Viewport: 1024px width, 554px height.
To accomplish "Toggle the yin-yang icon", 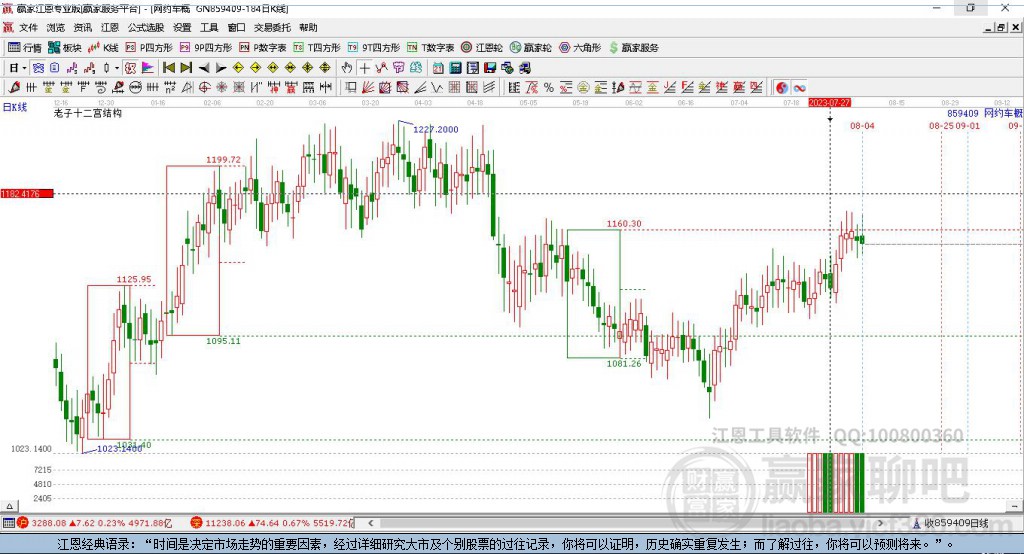I will [x=782, y=88].
